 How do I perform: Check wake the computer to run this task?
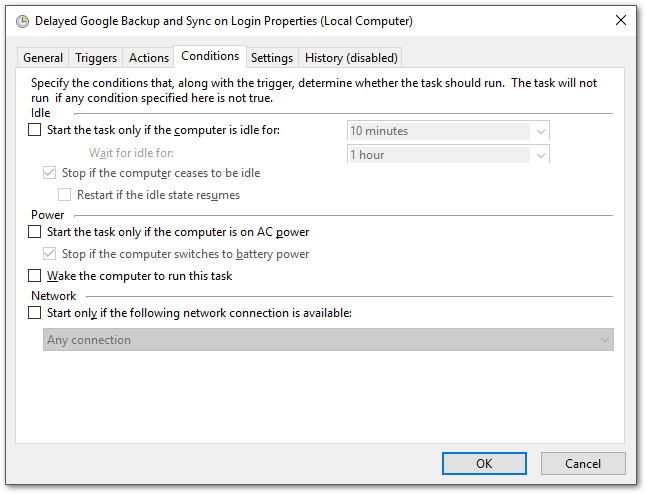(x=35, y=275)
